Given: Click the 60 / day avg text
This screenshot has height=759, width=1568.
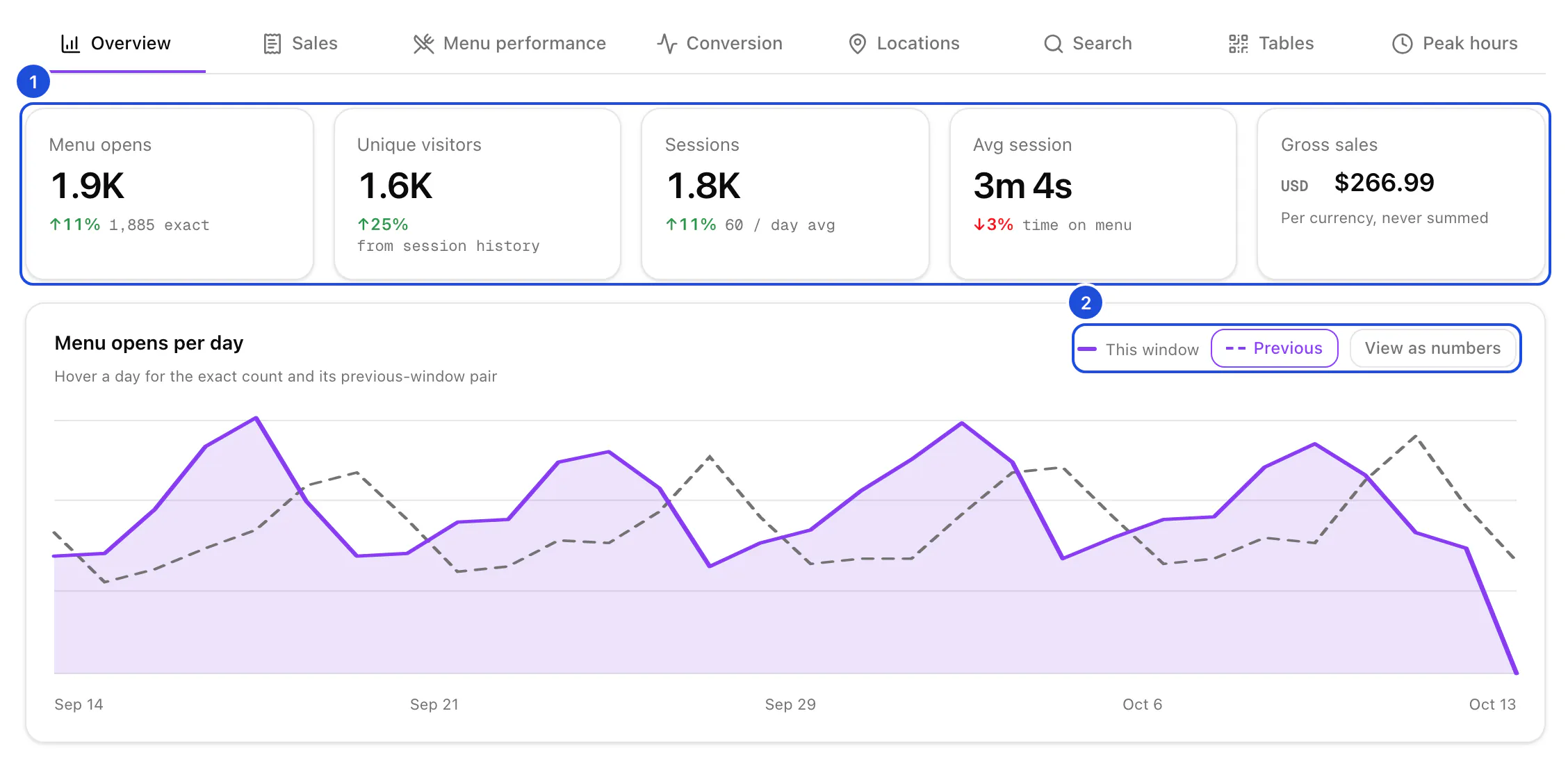Looking at the screenshot, I should pyautogui.click(x=780, y=225).
